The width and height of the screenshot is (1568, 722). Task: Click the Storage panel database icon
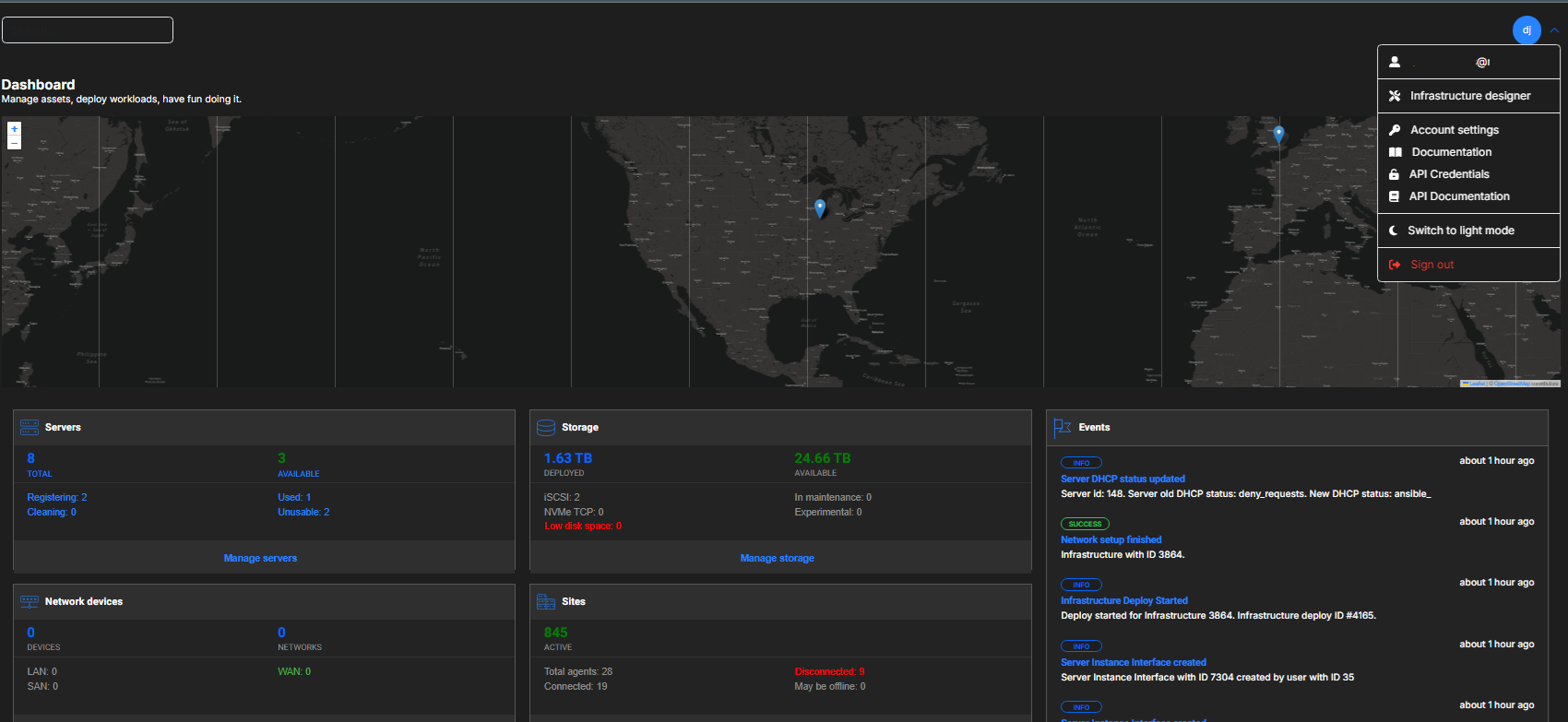(546, 427)
